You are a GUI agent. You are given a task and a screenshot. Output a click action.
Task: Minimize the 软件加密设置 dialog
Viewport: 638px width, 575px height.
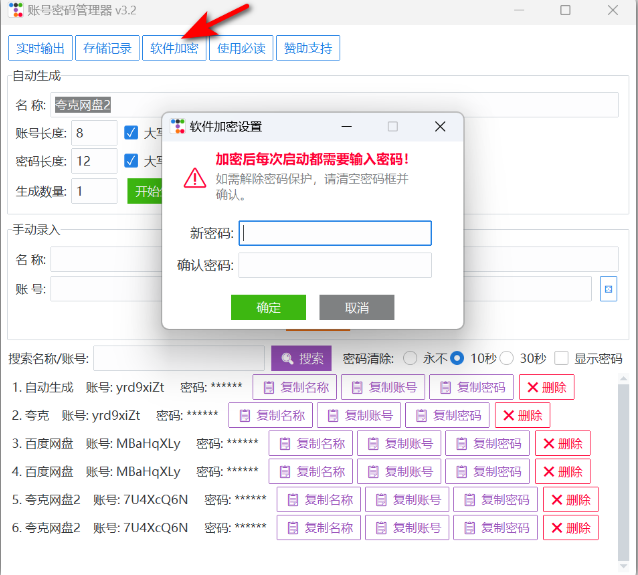[347, 127]
